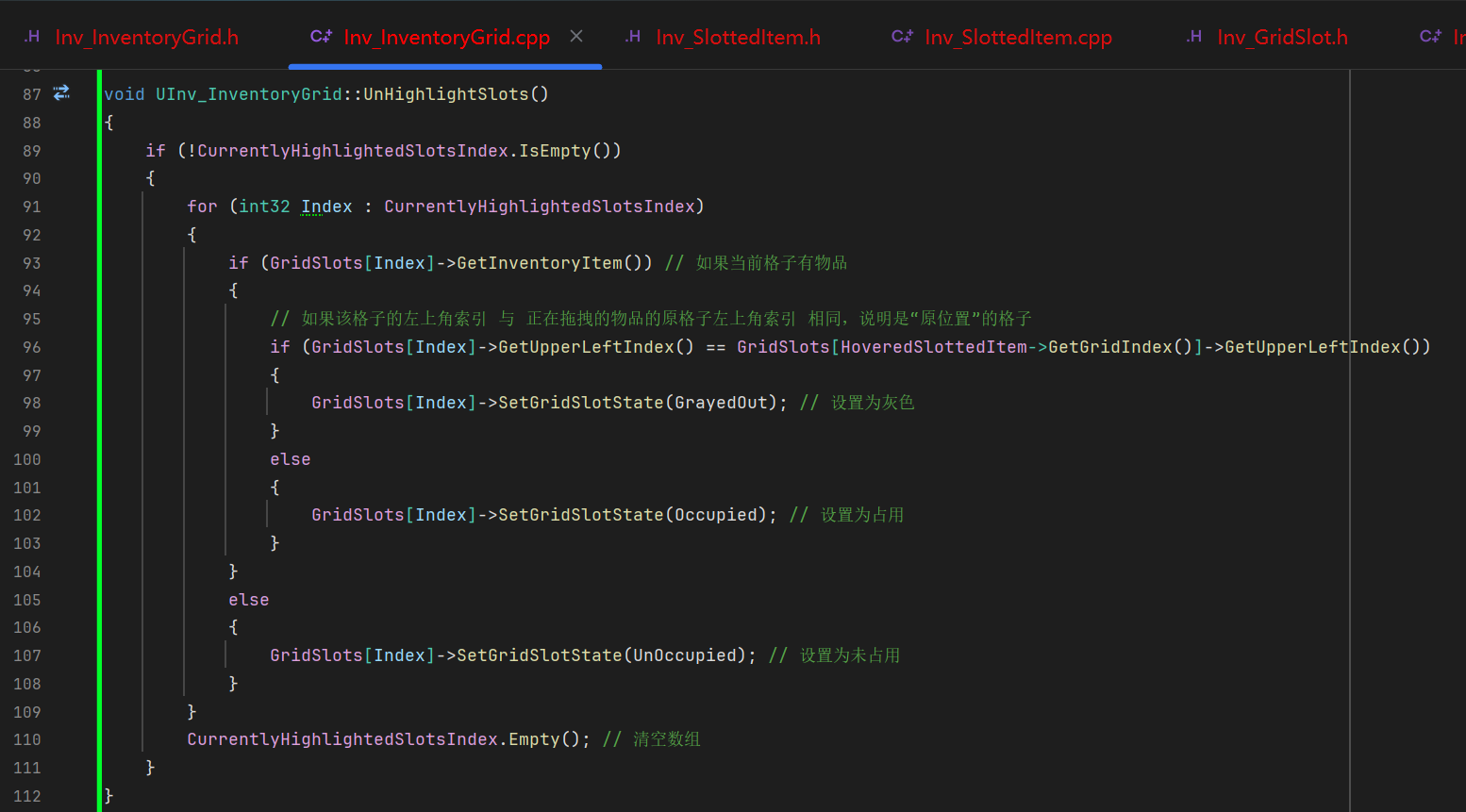The width and height of the screenshot is (1466, 812).
Task: Click GetInventoryItem call on line 93
Action: pyautogui.click(x=540, y=263)
